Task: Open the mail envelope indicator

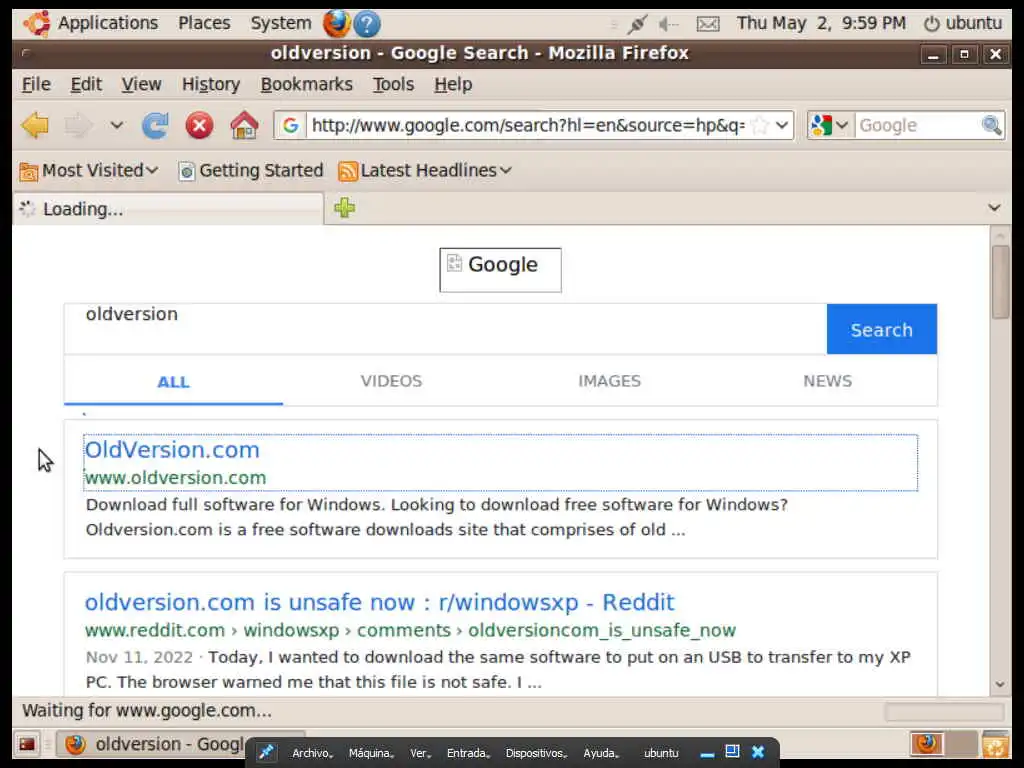Action: [708, 24]
